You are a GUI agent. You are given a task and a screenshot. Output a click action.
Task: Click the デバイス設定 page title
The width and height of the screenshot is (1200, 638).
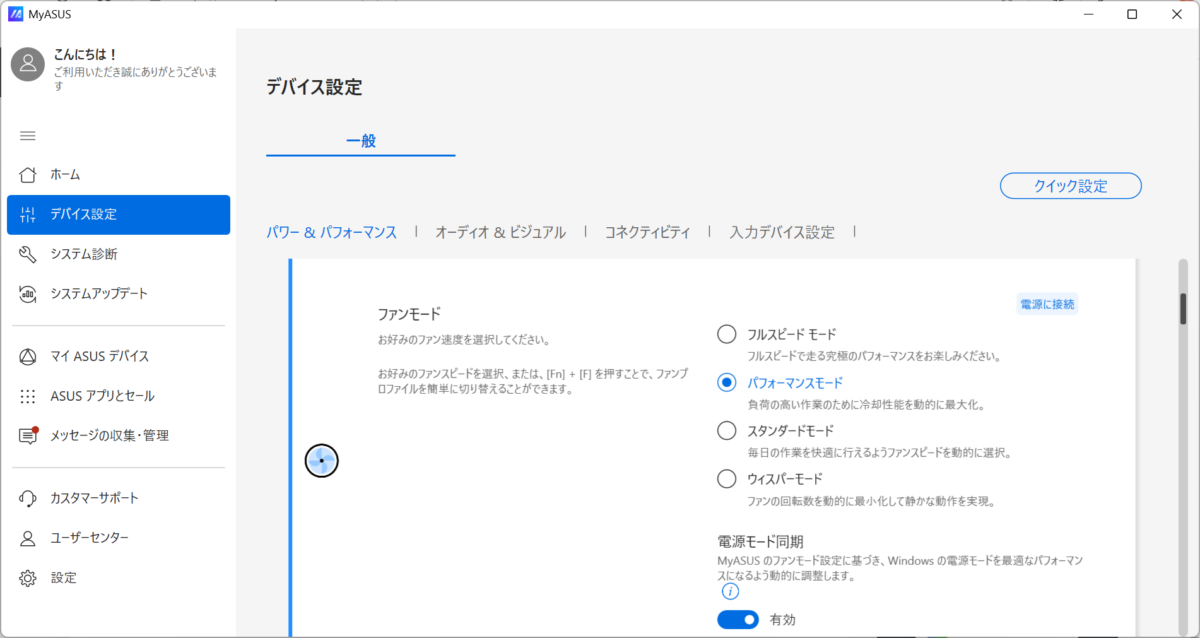314,87
